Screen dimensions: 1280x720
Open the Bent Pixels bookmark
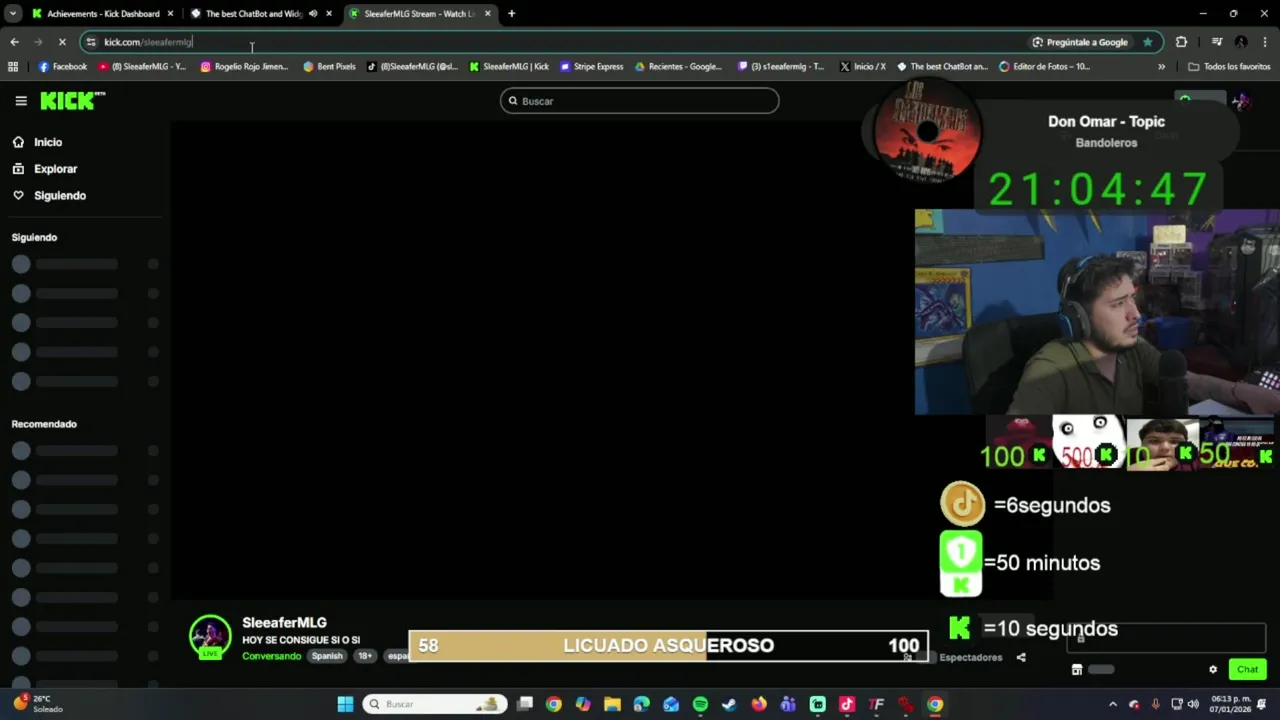pos(330,67)
